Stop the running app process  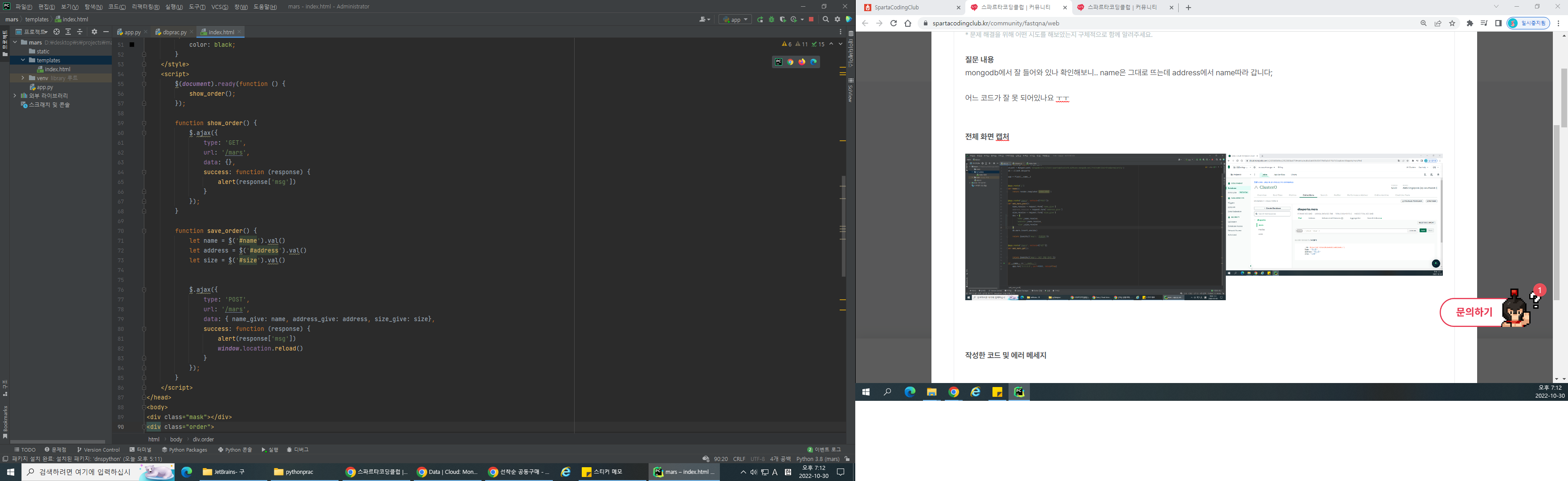click(x=811, y=20)
